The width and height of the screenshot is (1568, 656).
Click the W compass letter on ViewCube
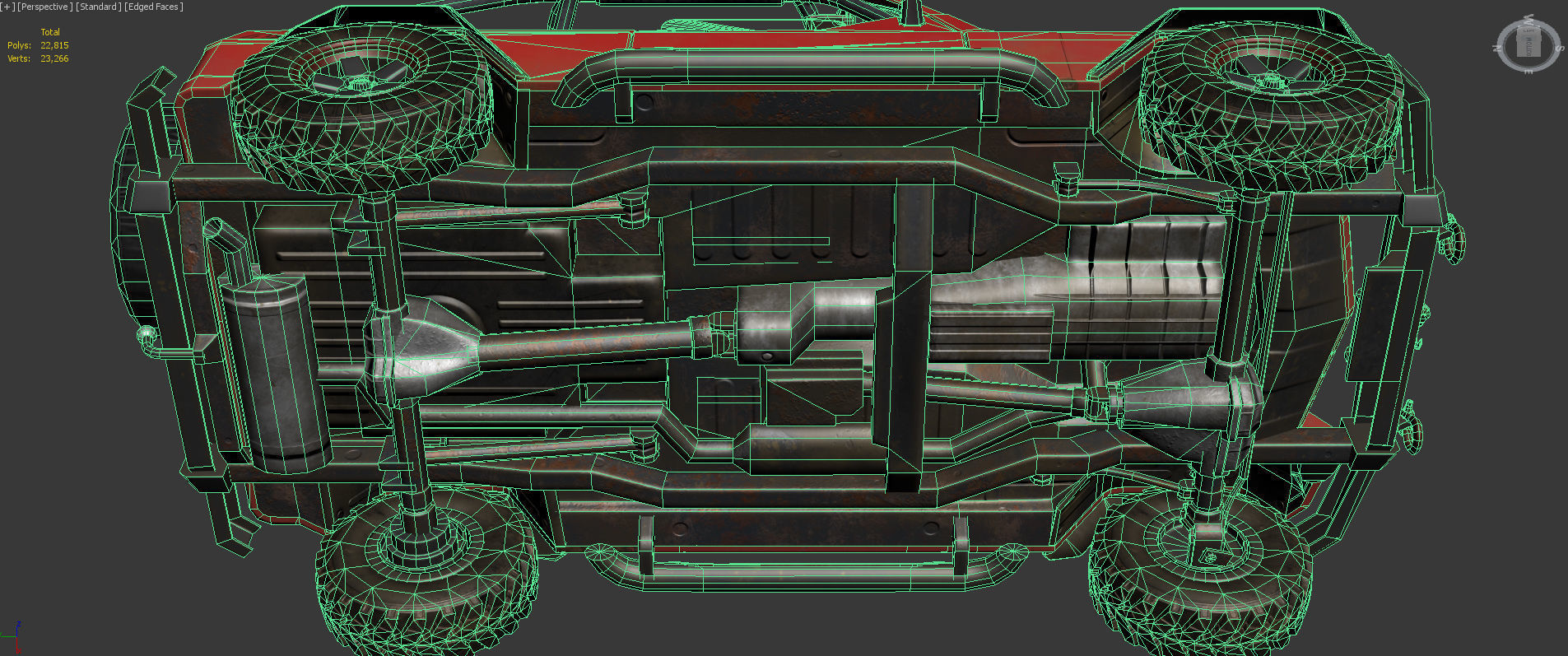click(x=1528, y=20)
